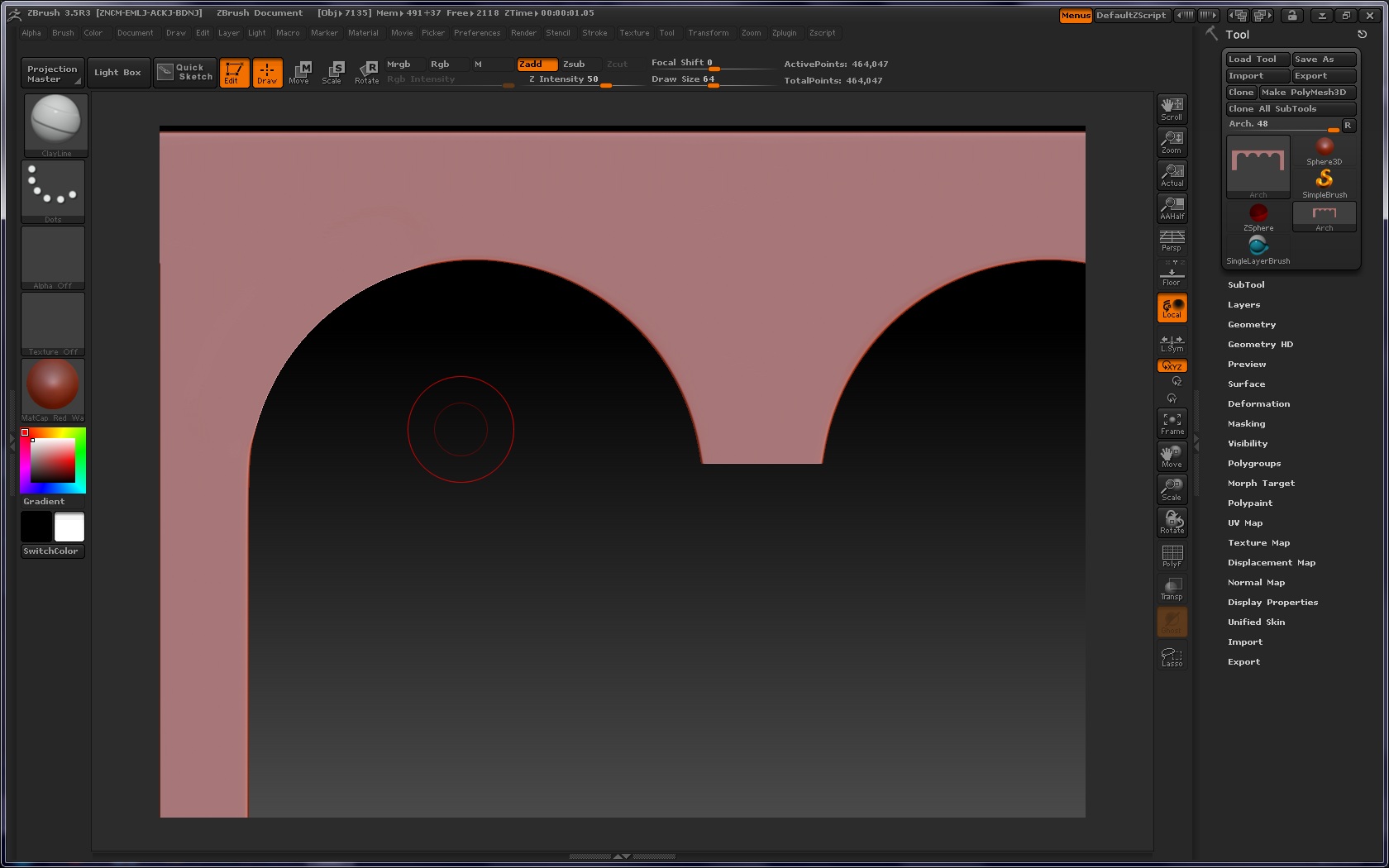The image size is (1389, 868).
Task: Select the ClayLine brush
Action: pos(55,120)
